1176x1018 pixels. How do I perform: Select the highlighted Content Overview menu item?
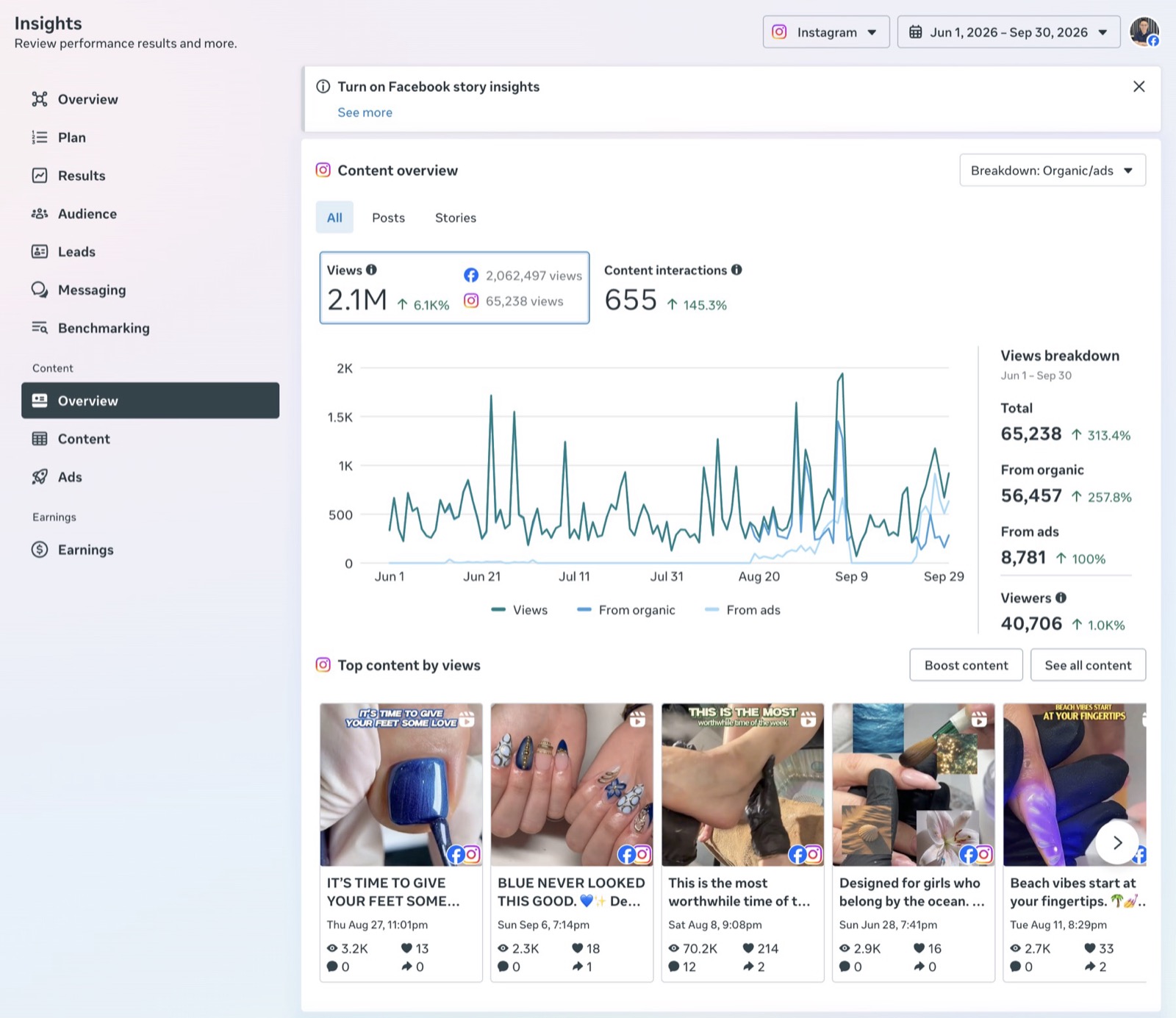point(150,401)
